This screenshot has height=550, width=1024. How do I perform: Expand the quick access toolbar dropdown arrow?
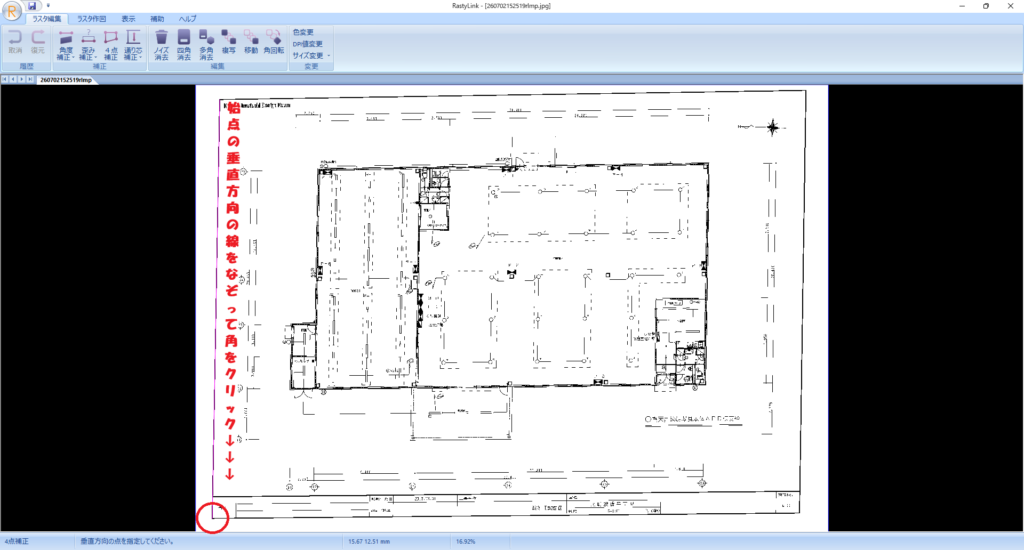[48, 6]
